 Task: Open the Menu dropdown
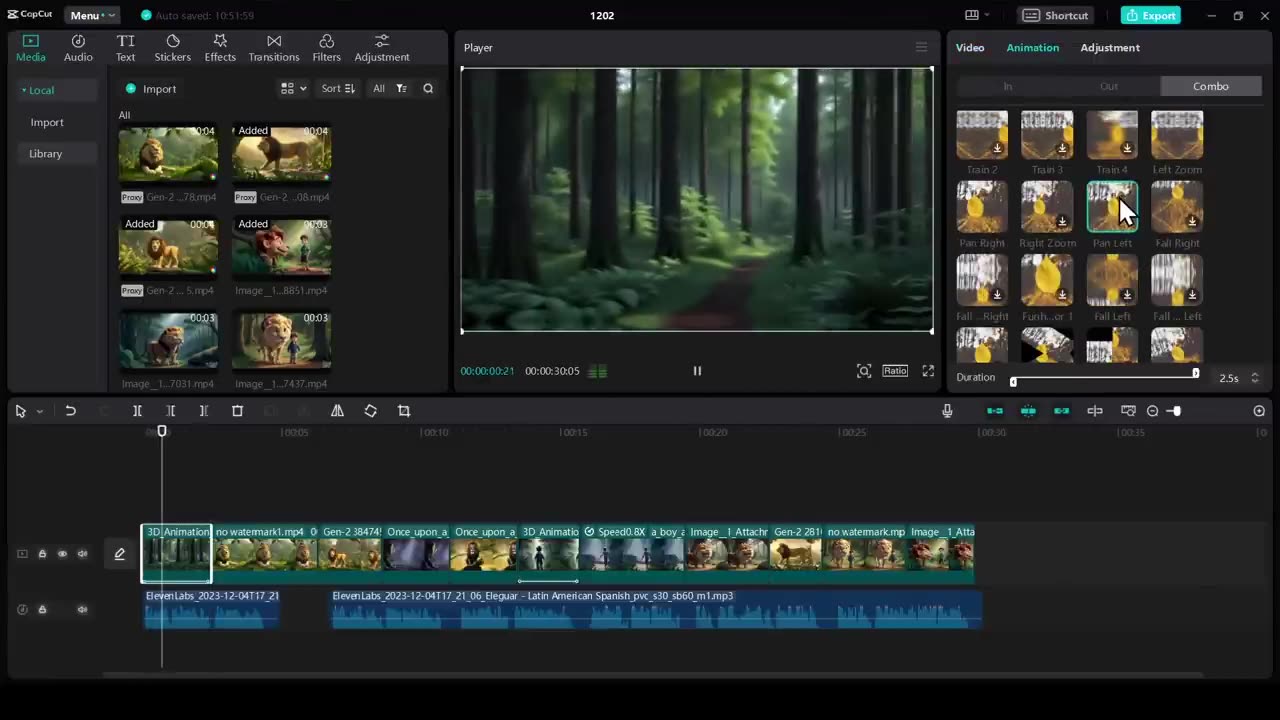point(92,15)
